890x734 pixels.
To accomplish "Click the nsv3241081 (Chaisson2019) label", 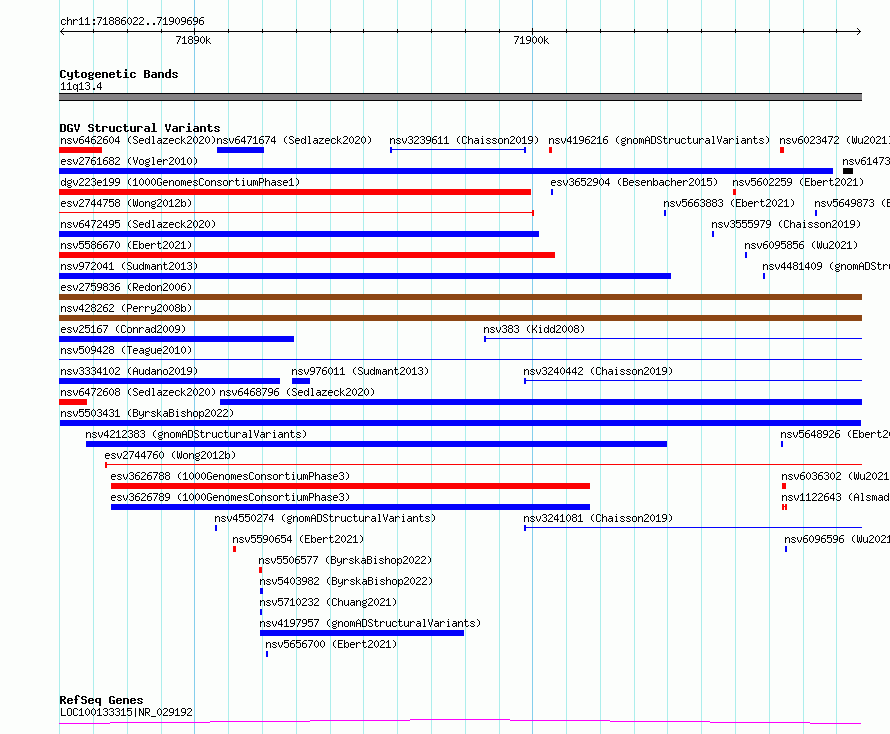I will coord(598,518).
